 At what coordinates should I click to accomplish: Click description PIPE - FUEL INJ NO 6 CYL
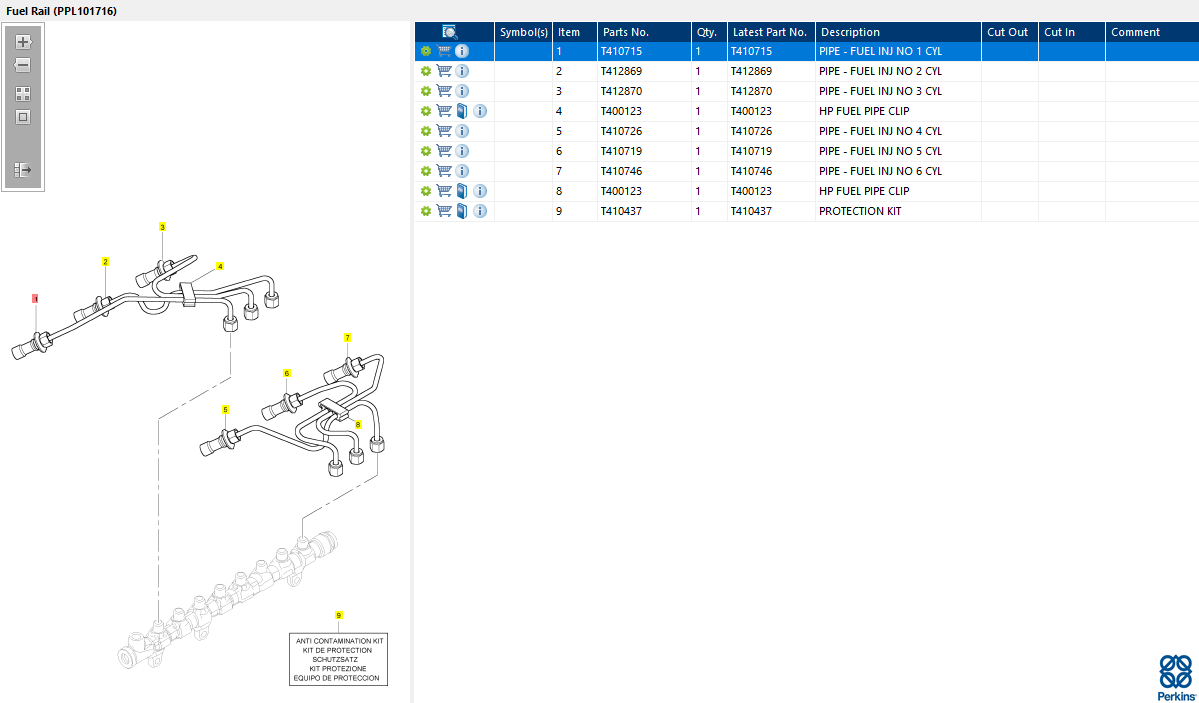(x=880, y=171)
